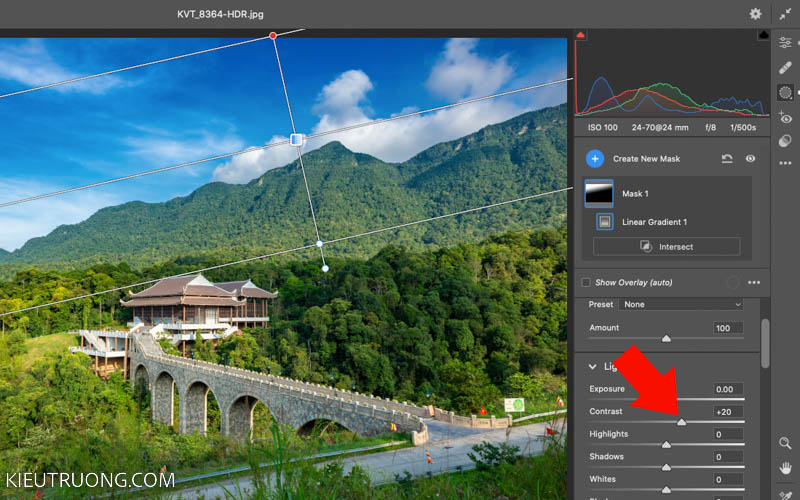Click the f/8 aperture text

tap(710, 128)
